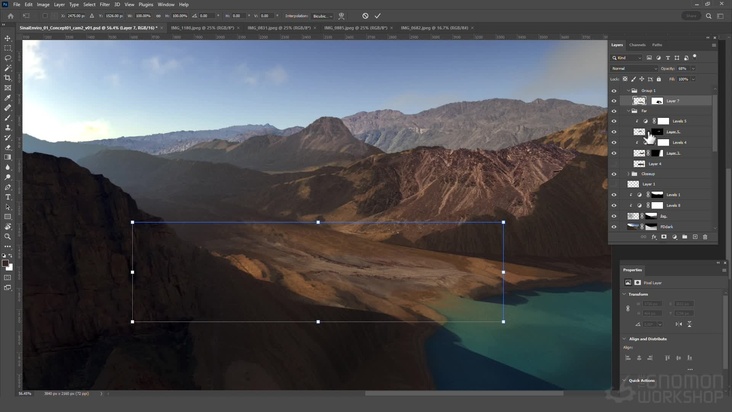Select the Type tool

[x=8, y=197]
